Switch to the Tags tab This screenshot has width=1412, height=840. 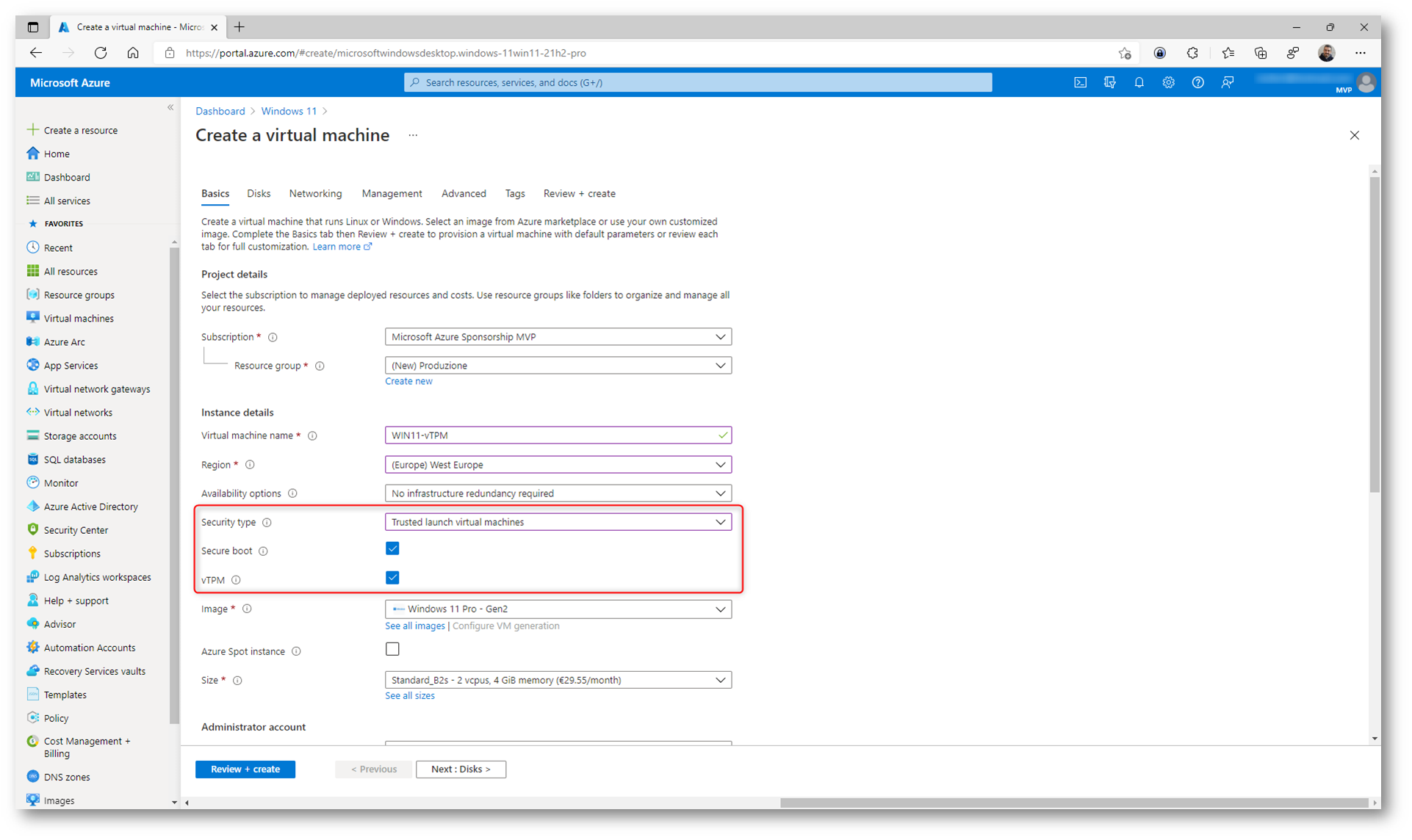click(x=515, y=193)
